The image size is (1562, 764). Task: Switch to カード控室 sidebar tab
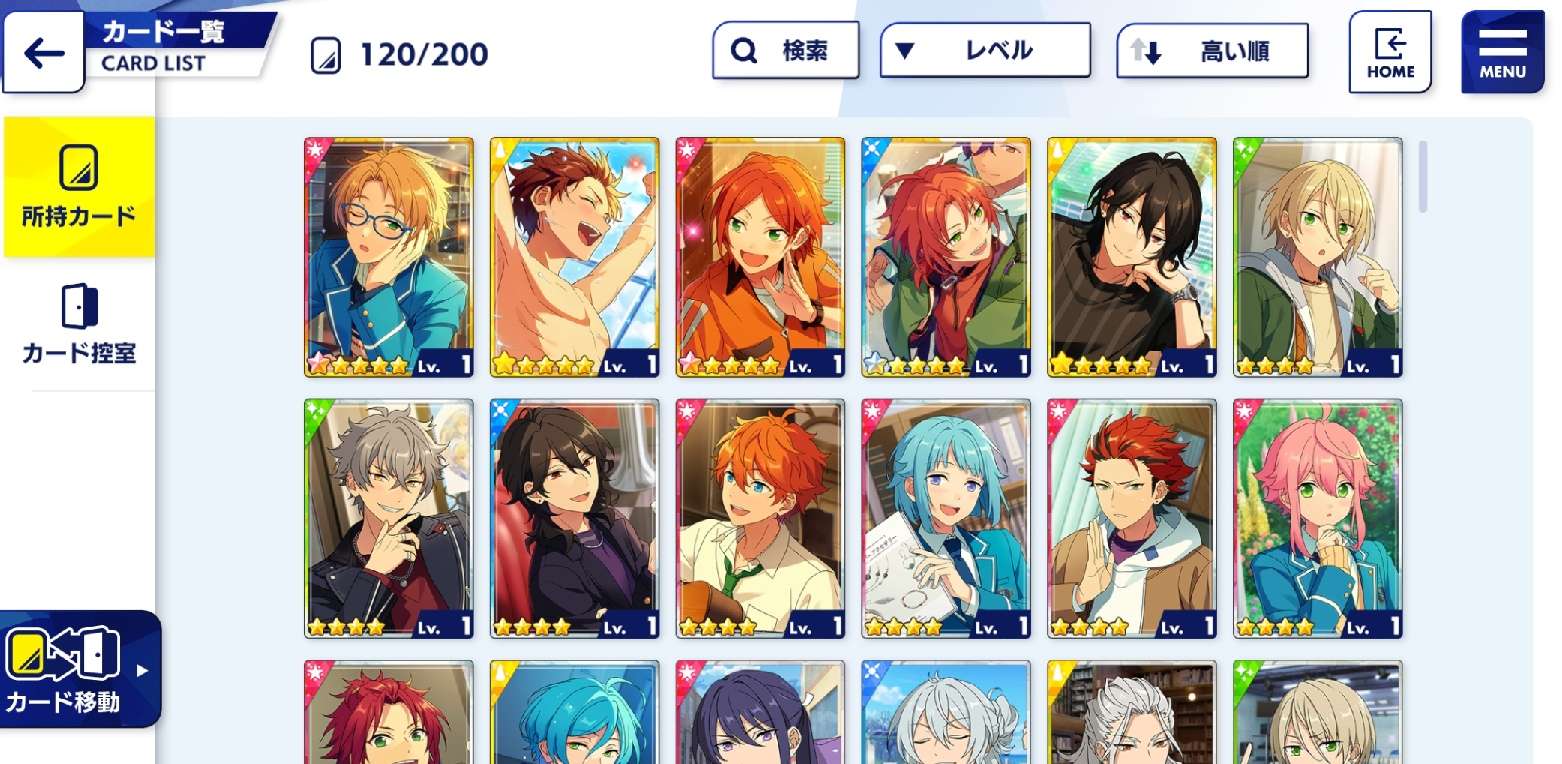(x=78, y=324)
